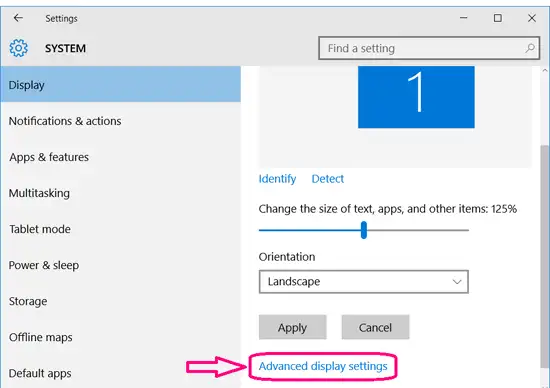Click the Apply button
550x388 pixels.
click(293, 327)
